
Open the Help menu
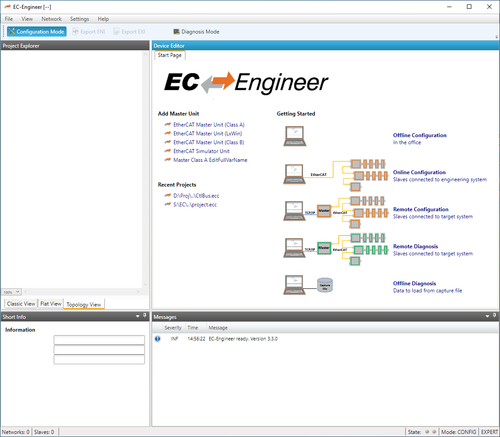[x=103, y=19]
